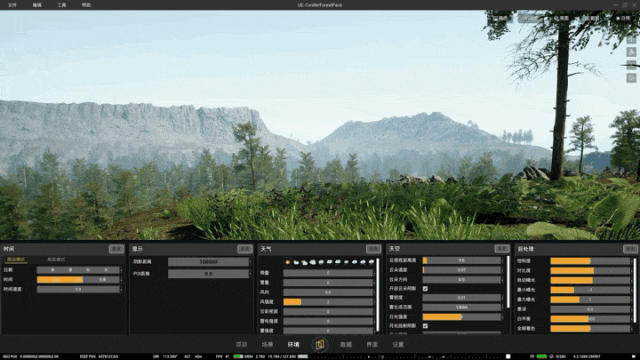640x360 pixels.
Task: Adjust the 时间 slider in the time panel
Action: tap(78, 280)
